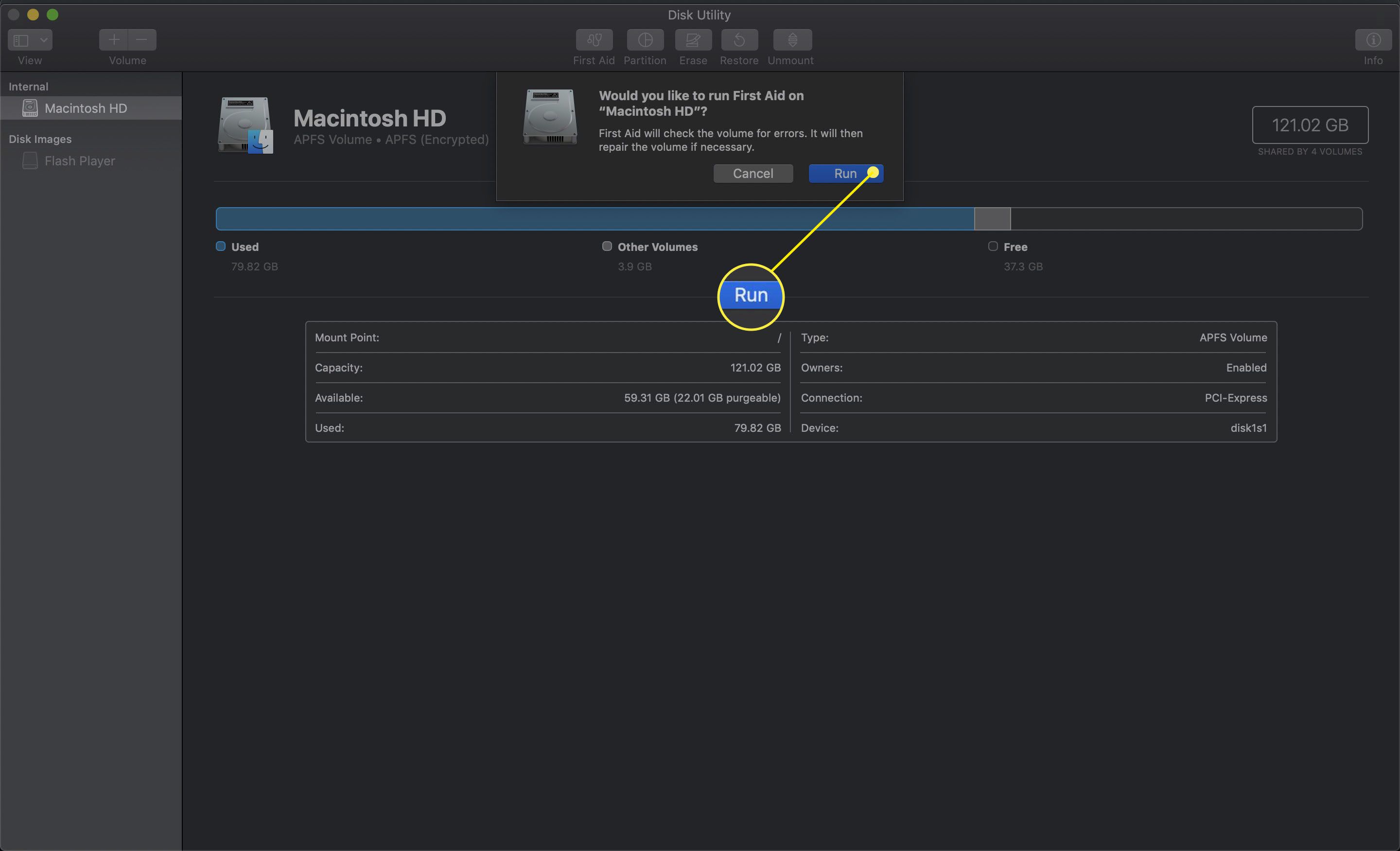Select the Erase toolbar icon
1400x851 pixels.
(x=693, y=40)
